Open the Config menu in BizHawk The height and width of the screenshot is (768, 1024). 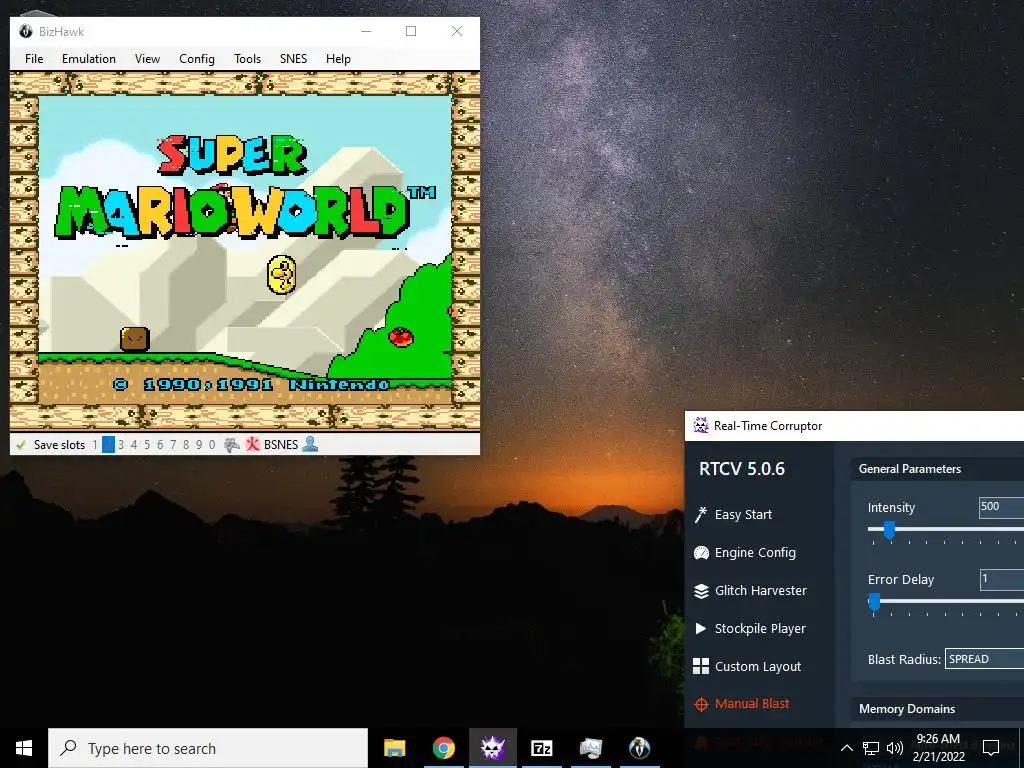(x=197, y=59)
